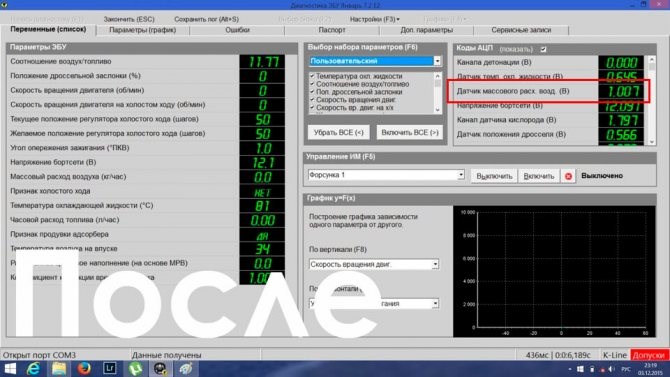Expand the Скорость вращения двиг. vertical axis dropdown
Viewport: 670px width, 377px height.
[435, 264]
